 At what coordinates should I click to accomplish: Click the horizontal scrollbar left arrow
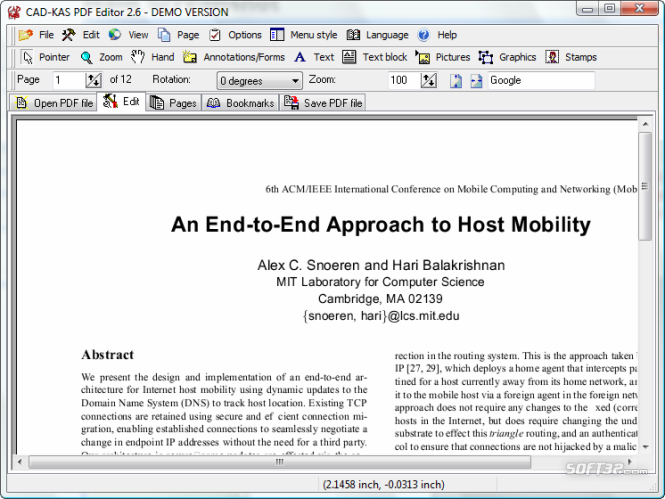tap(20, 462)
